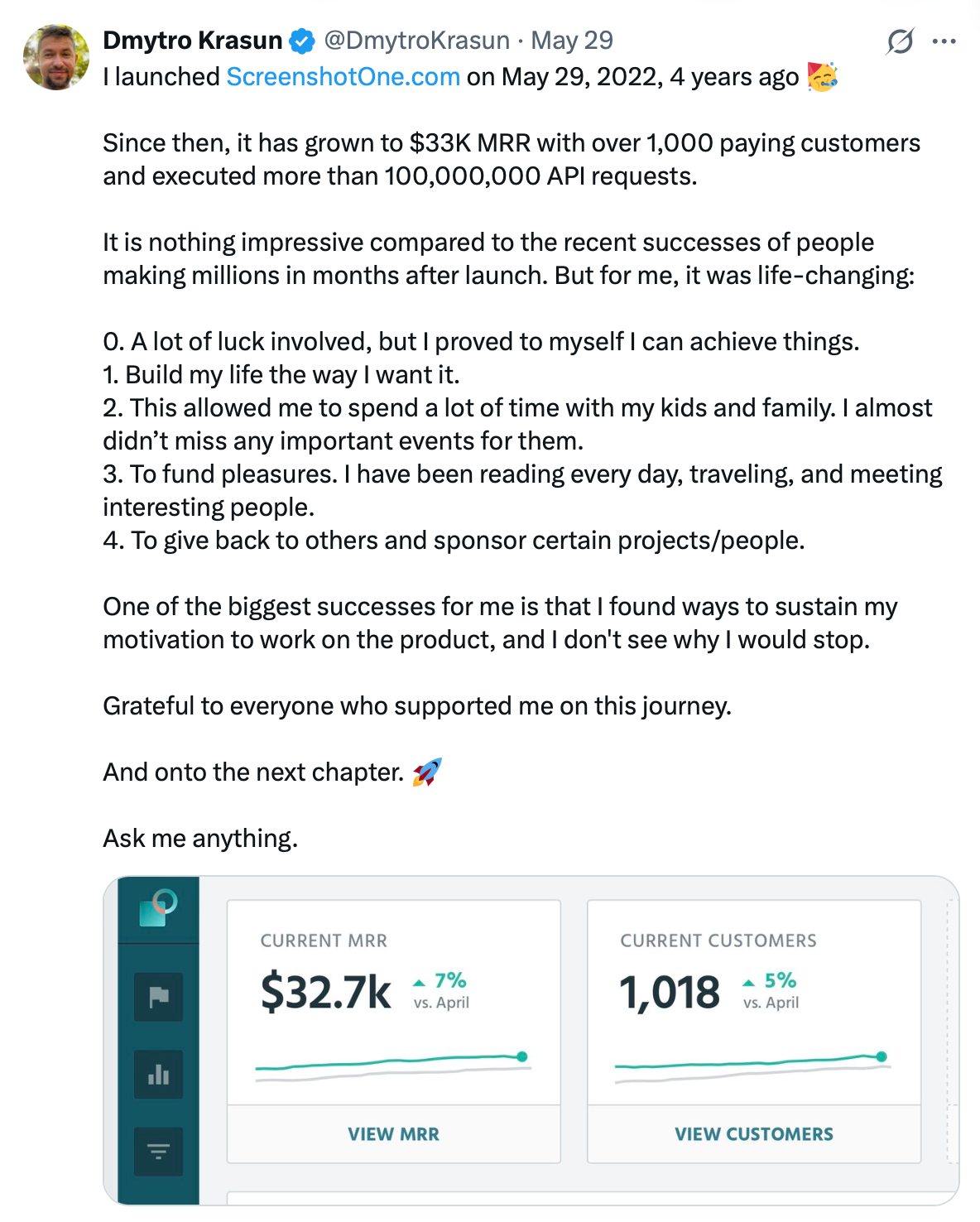
Task: Select the flag icon in sidebar
Action: pos(158,997)
